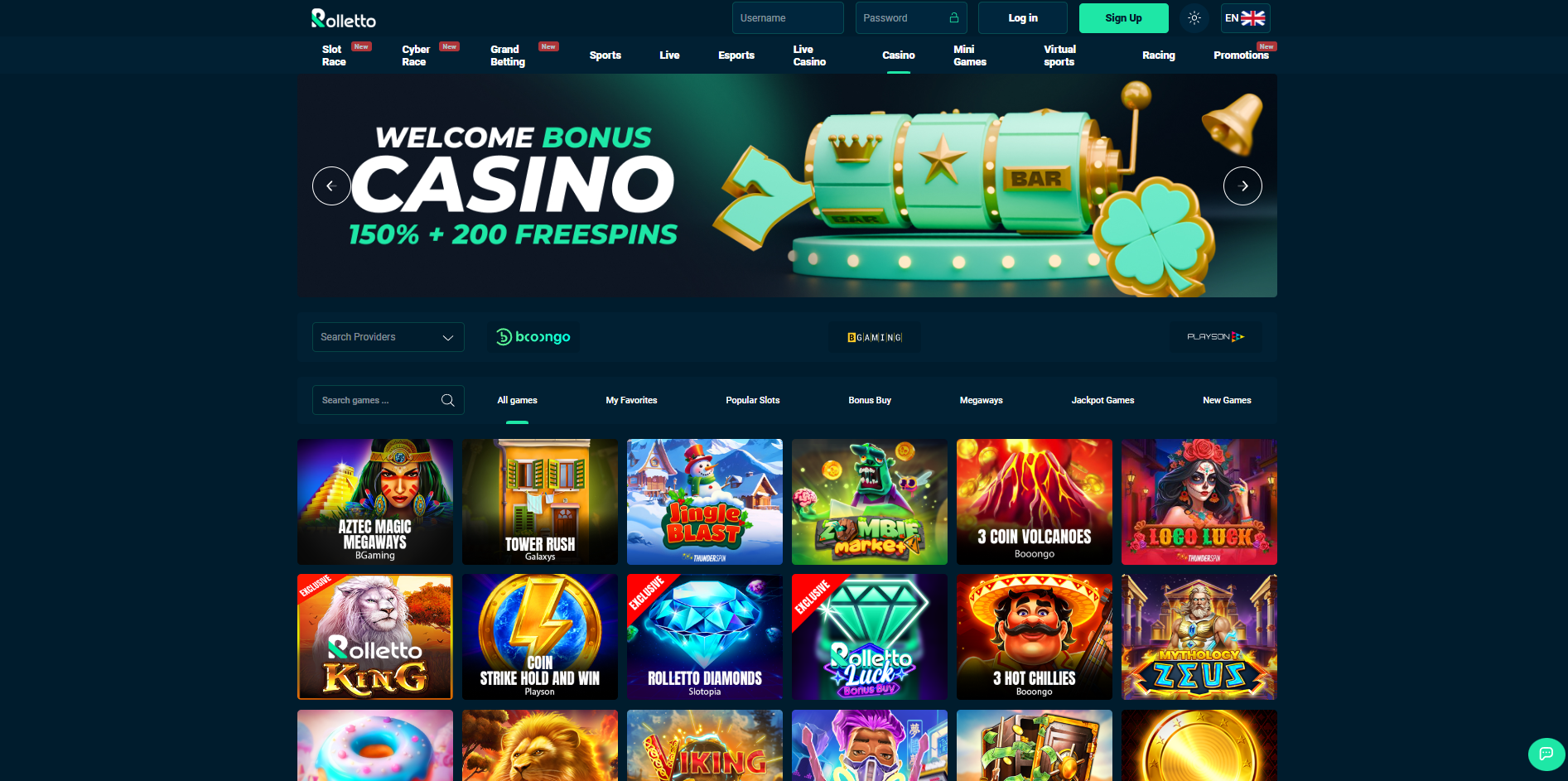Viewport: 1568px width, 781px height.
Task: Advance to next banner slide arrow
Action: [1242, 186]
